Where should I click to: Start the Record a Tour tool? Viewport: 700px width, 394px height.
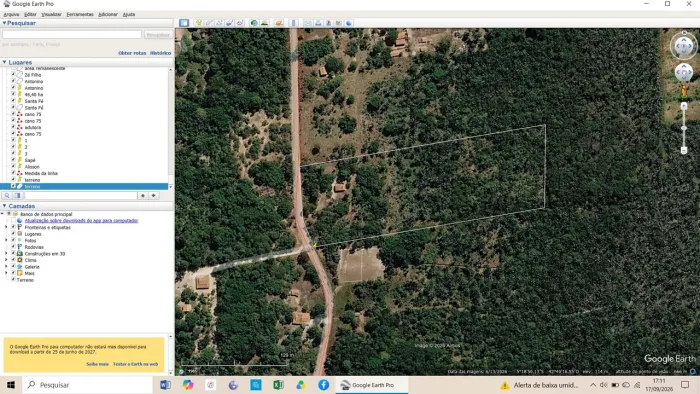(240, 23)
